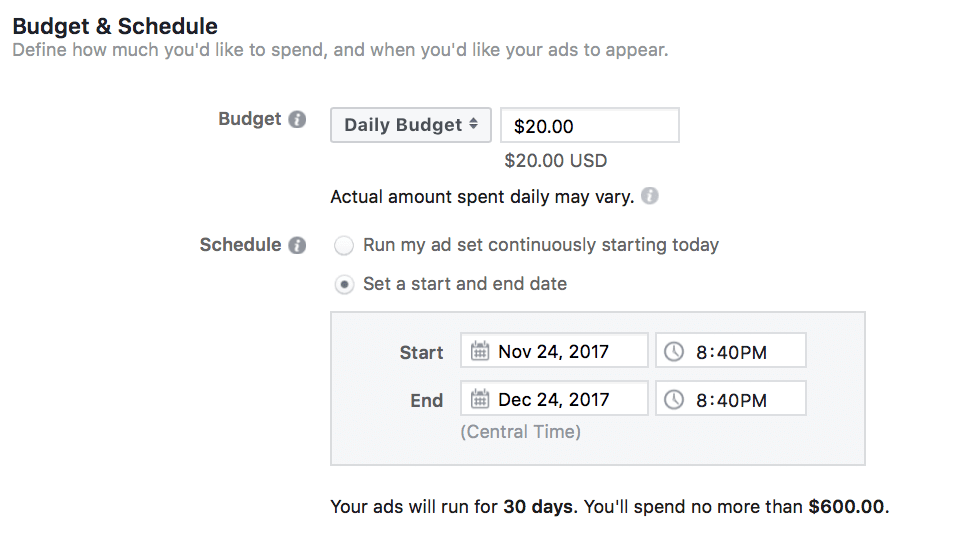Click the "(Central Time)" timezone label

tap(520, 432)
